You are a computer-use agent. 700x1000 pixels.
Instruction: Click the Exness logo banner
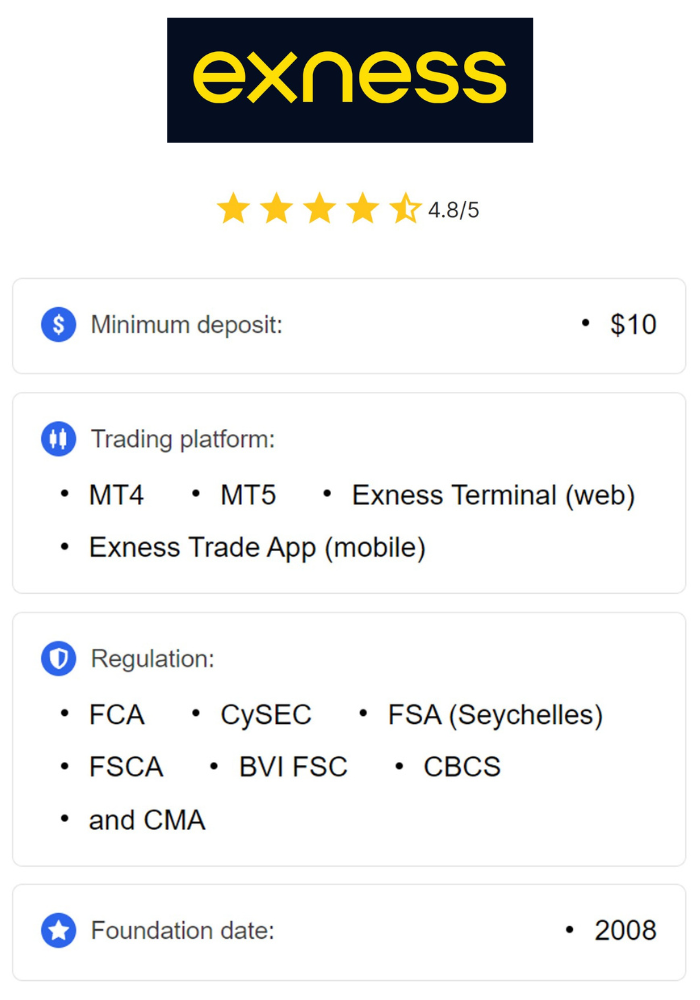[349, 80]
